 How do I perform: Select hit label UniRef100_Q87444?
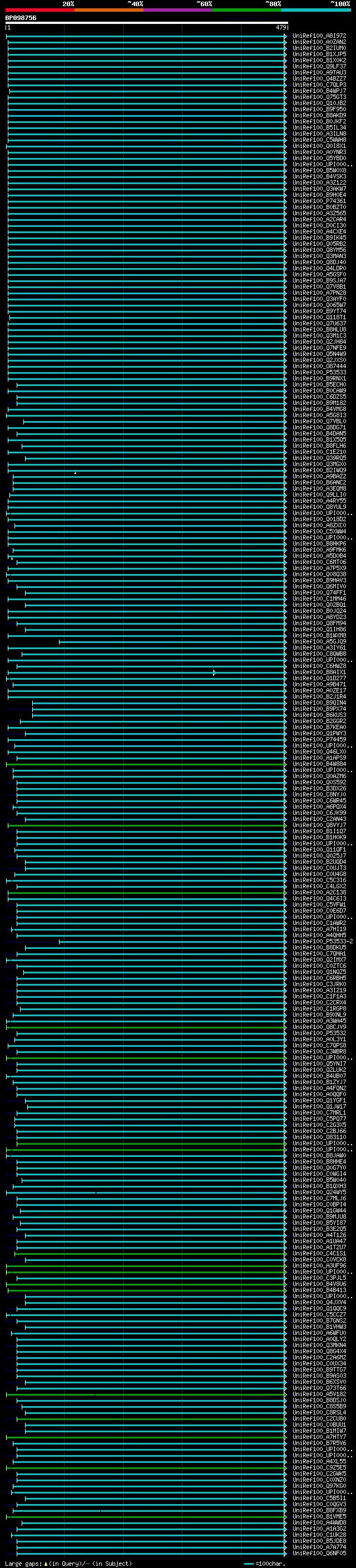pos(319,367)
